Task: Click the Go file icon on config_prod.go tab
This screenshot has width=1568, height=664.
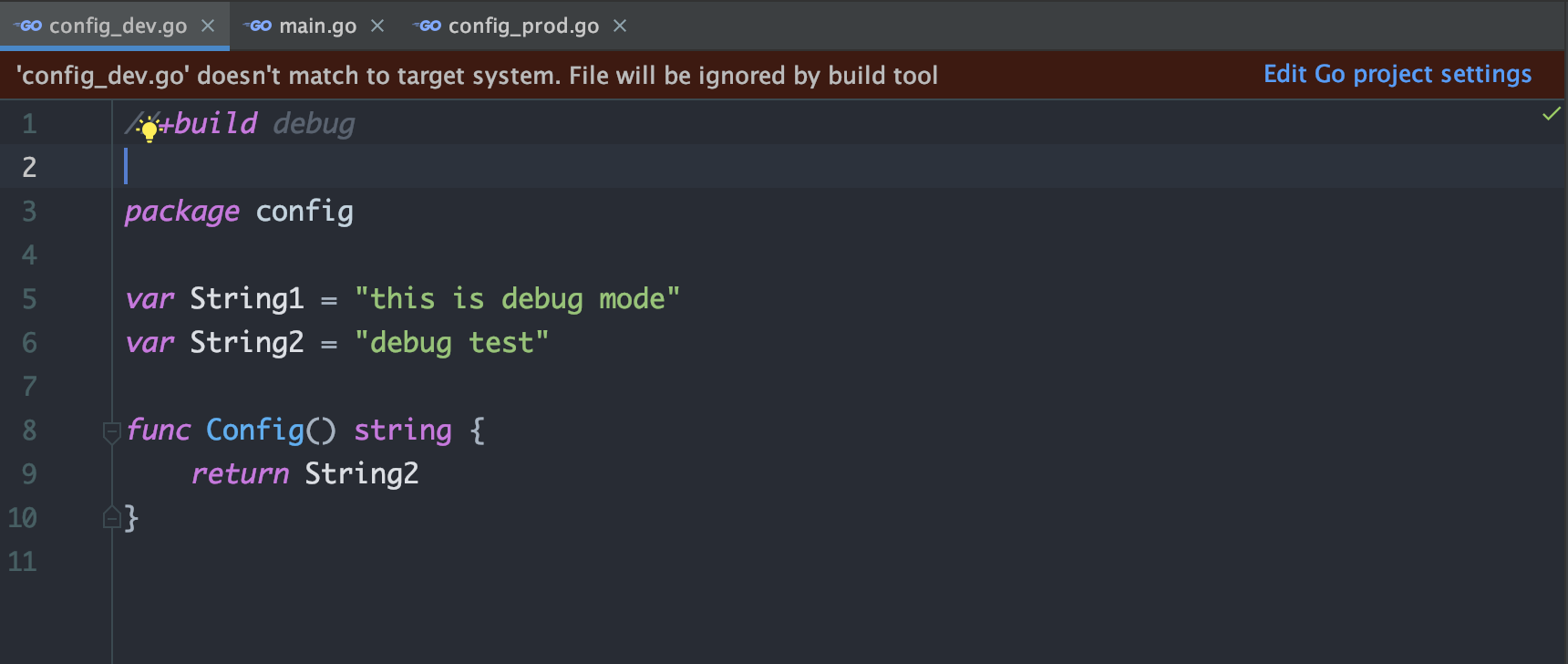Action: pos(429,26)
